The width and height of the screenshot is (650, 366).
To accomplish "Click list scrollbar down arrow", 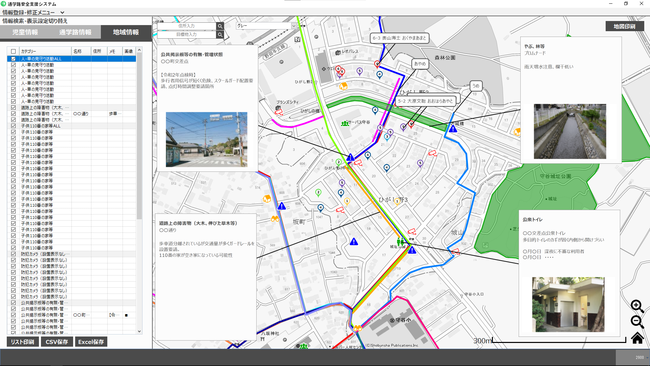I will (x=139, y=332).
